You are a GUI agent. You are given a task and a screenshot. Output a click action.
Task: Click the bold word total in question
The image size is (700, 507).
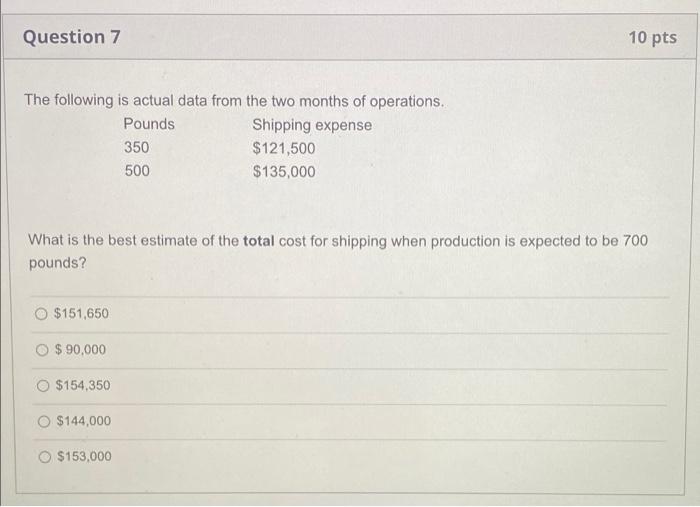[x=260, y=241]
